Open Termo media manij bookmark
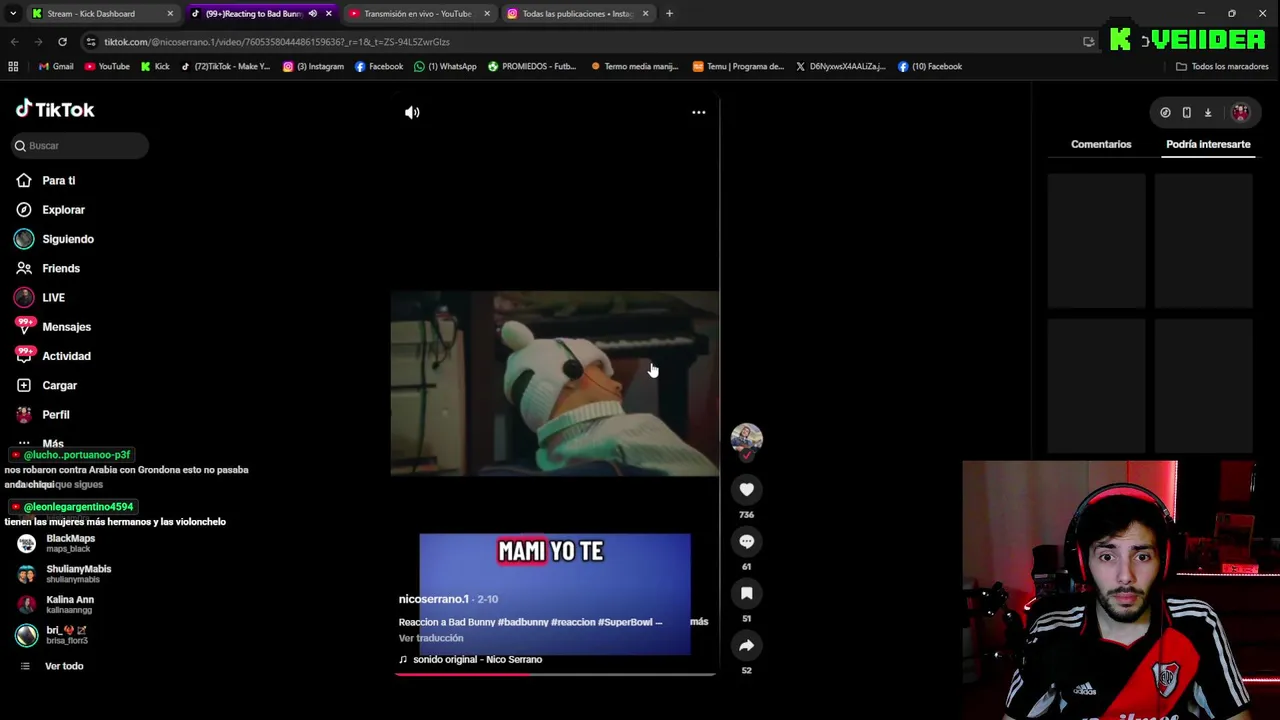Screen dimensions: 1280x720 click(634, 67)
